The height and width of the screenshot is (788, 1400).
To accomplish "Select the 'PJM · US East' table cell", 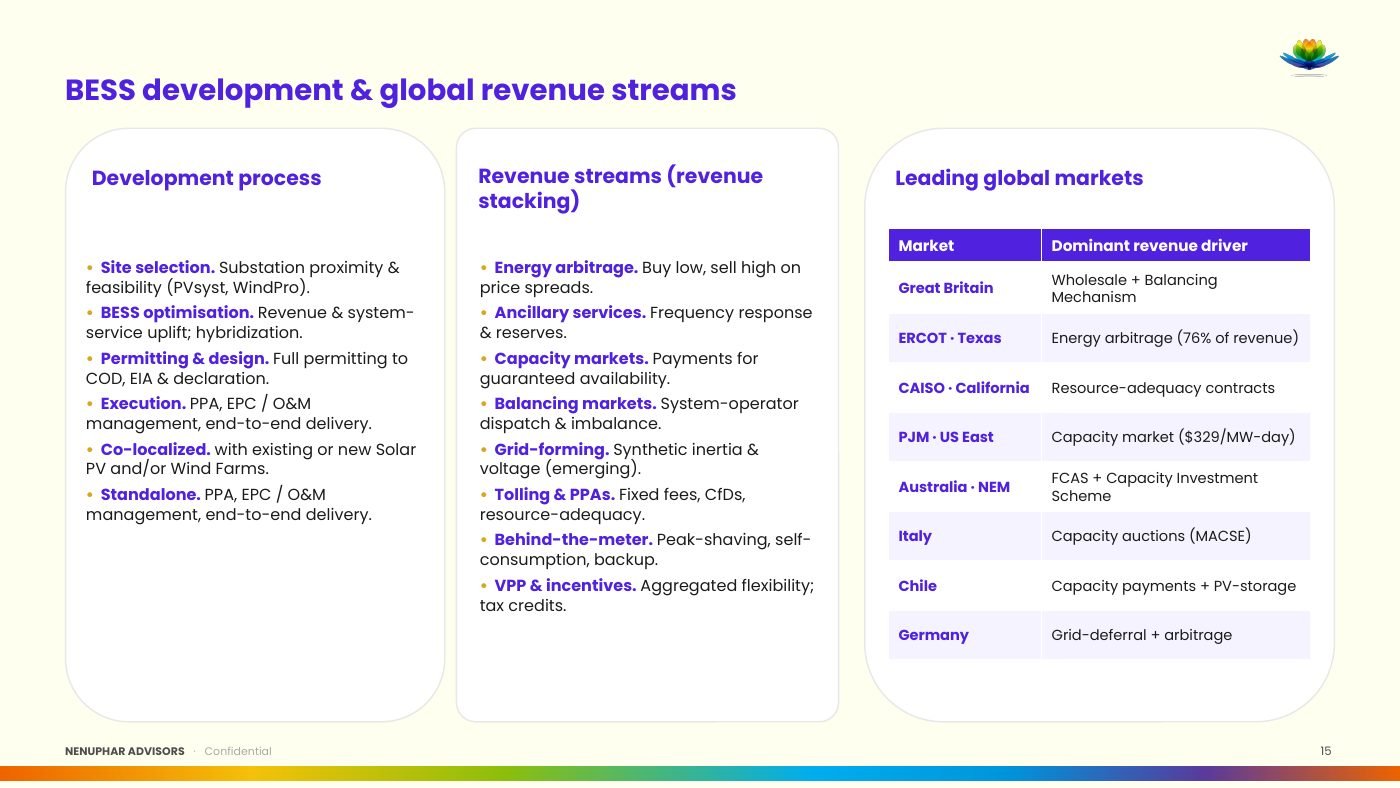I will click(x=964, y=437).
